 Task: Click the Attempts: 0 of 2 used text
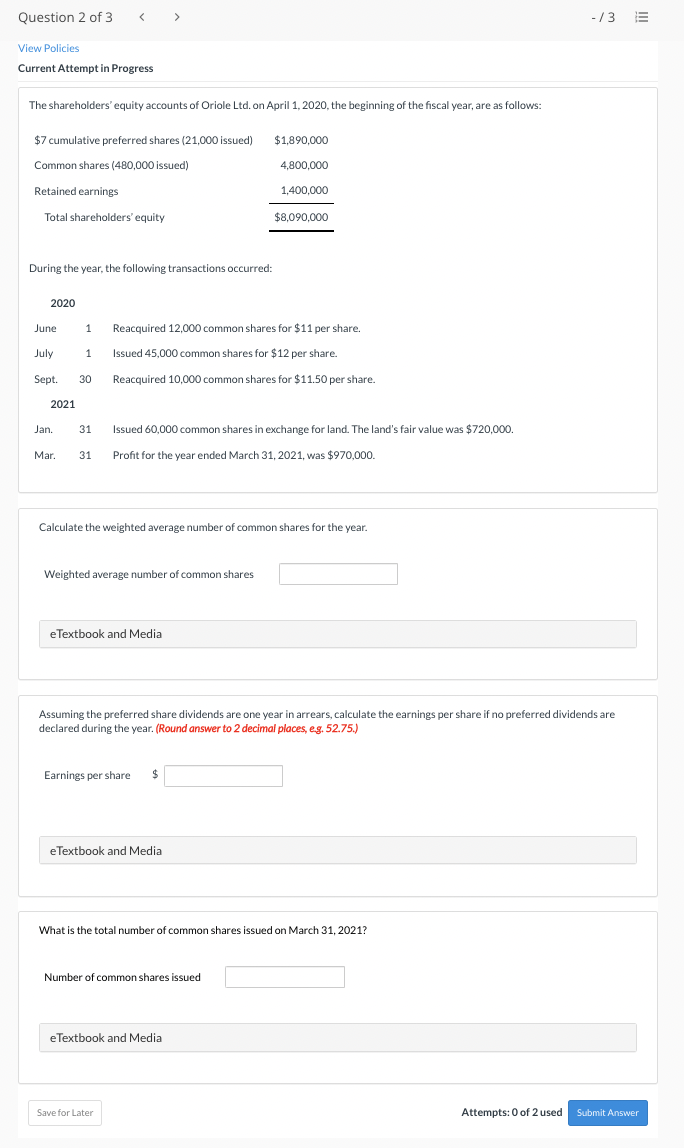(x=511, y=1112)
